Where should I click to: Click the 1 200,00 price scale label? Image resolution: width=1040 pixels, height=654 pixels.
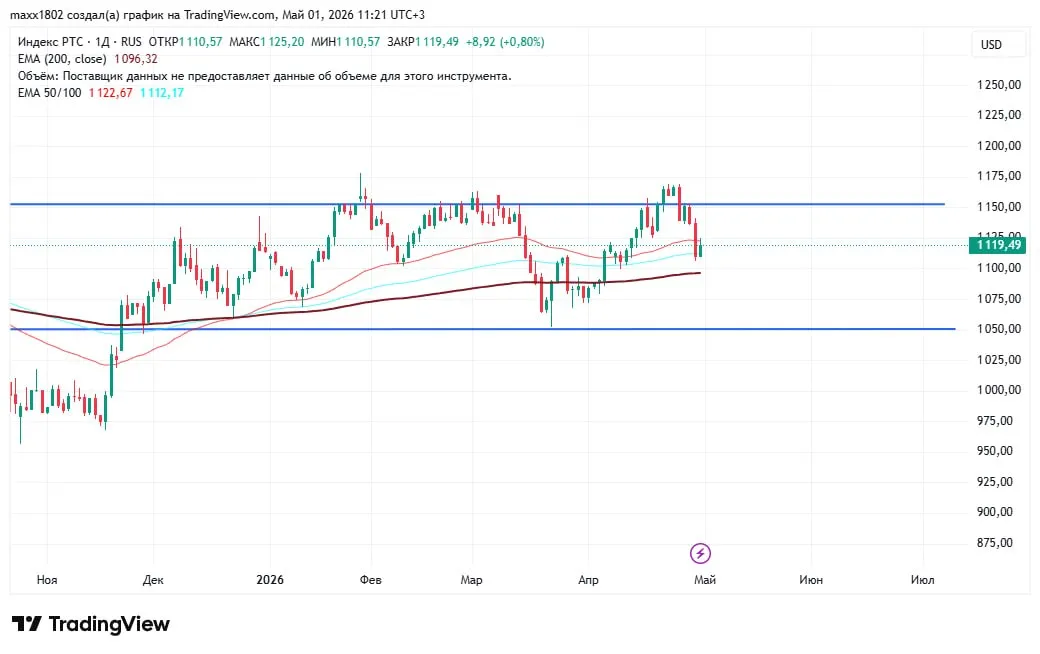tap(999, 146)
